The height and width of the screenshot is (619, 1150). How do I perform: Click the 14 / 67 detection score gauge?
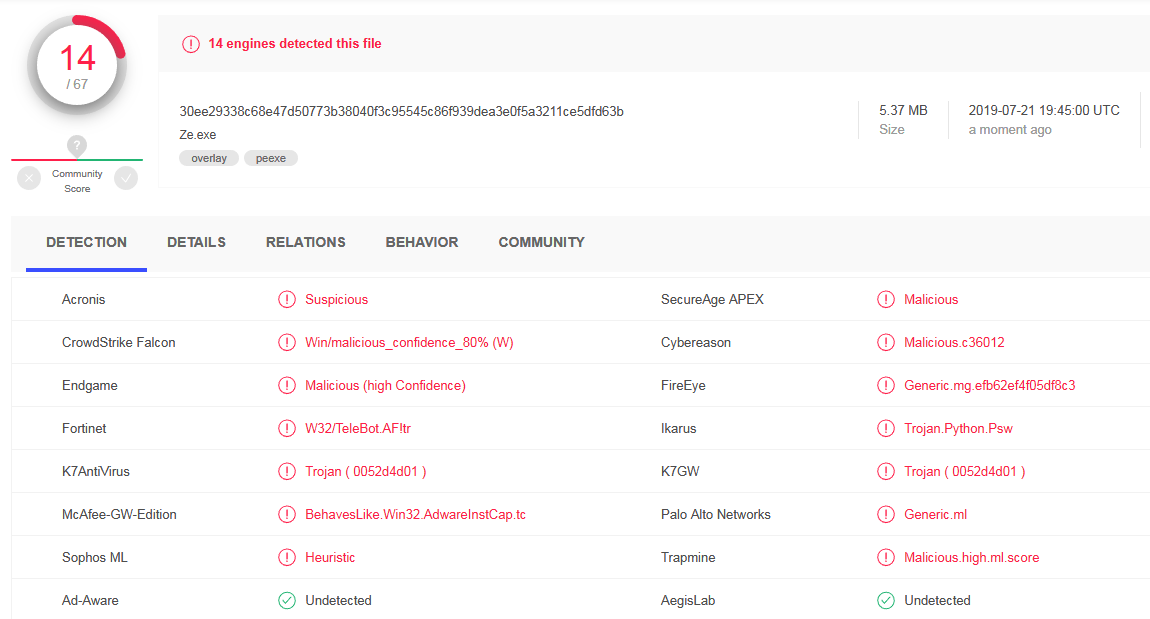[77, 65]
